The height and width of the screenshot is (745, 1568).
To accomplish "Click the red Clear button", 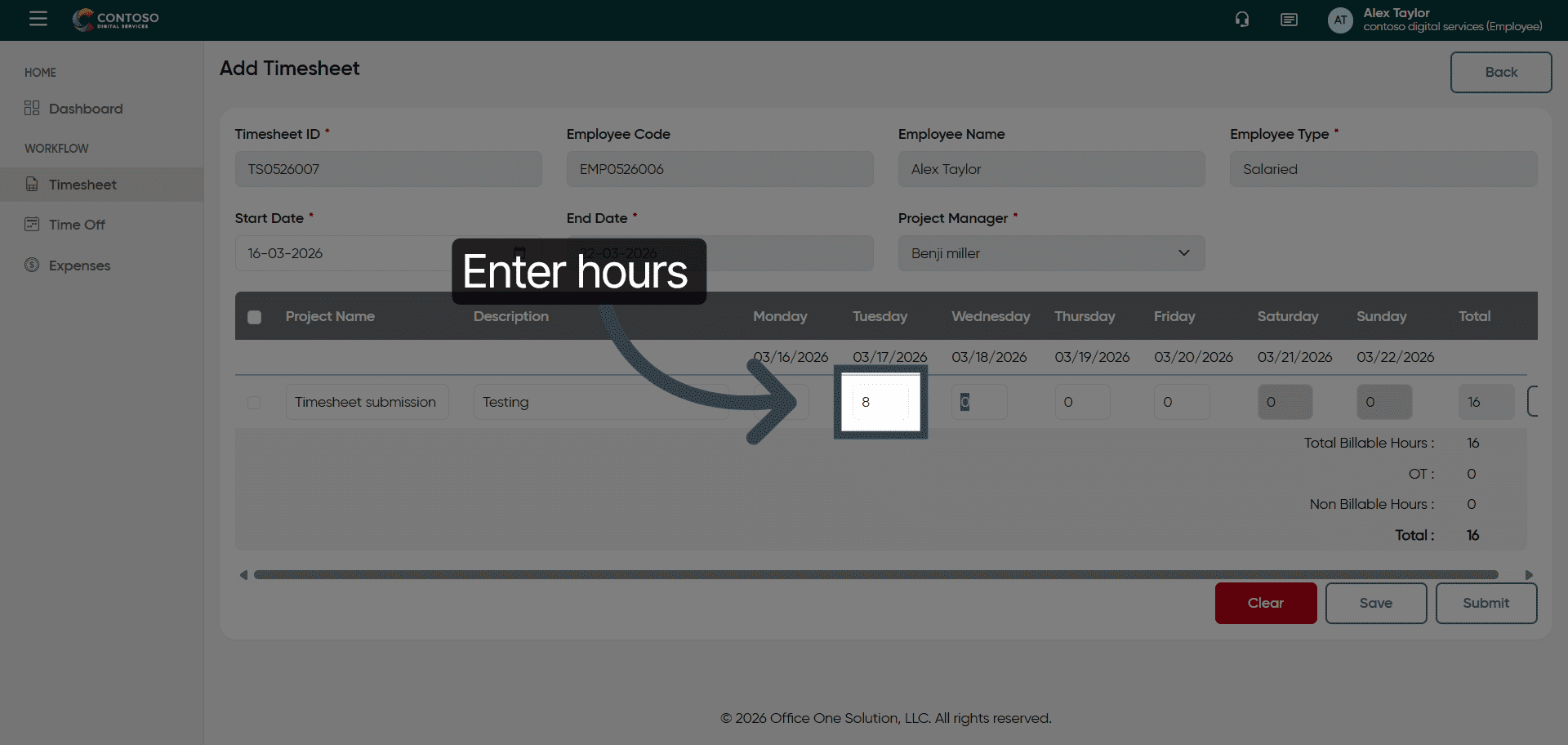I will click(1265, 603).
